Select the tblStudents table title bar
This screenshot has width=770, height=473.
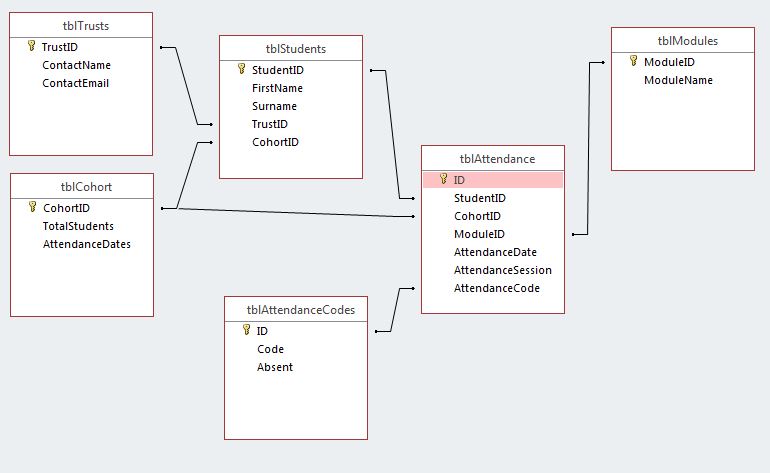click(291, 49)
